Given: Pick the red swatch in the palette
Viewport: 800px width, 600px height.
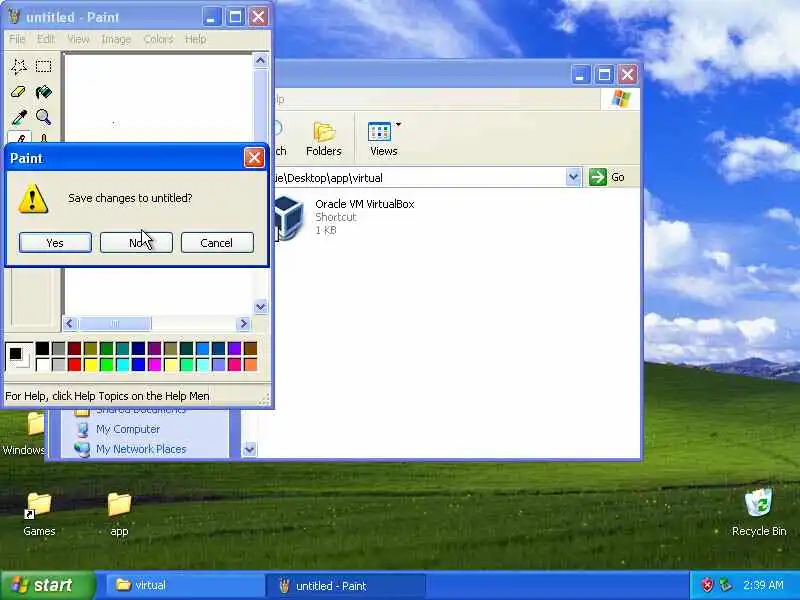Looking at the screenshot, I should pyautogui.click(x=74, y=364).
